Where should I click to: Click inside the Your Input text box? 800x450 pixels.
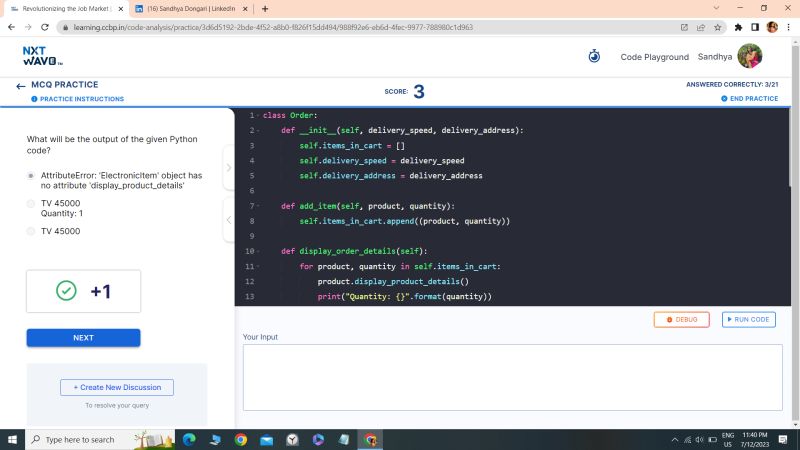(x=512, y=377)
